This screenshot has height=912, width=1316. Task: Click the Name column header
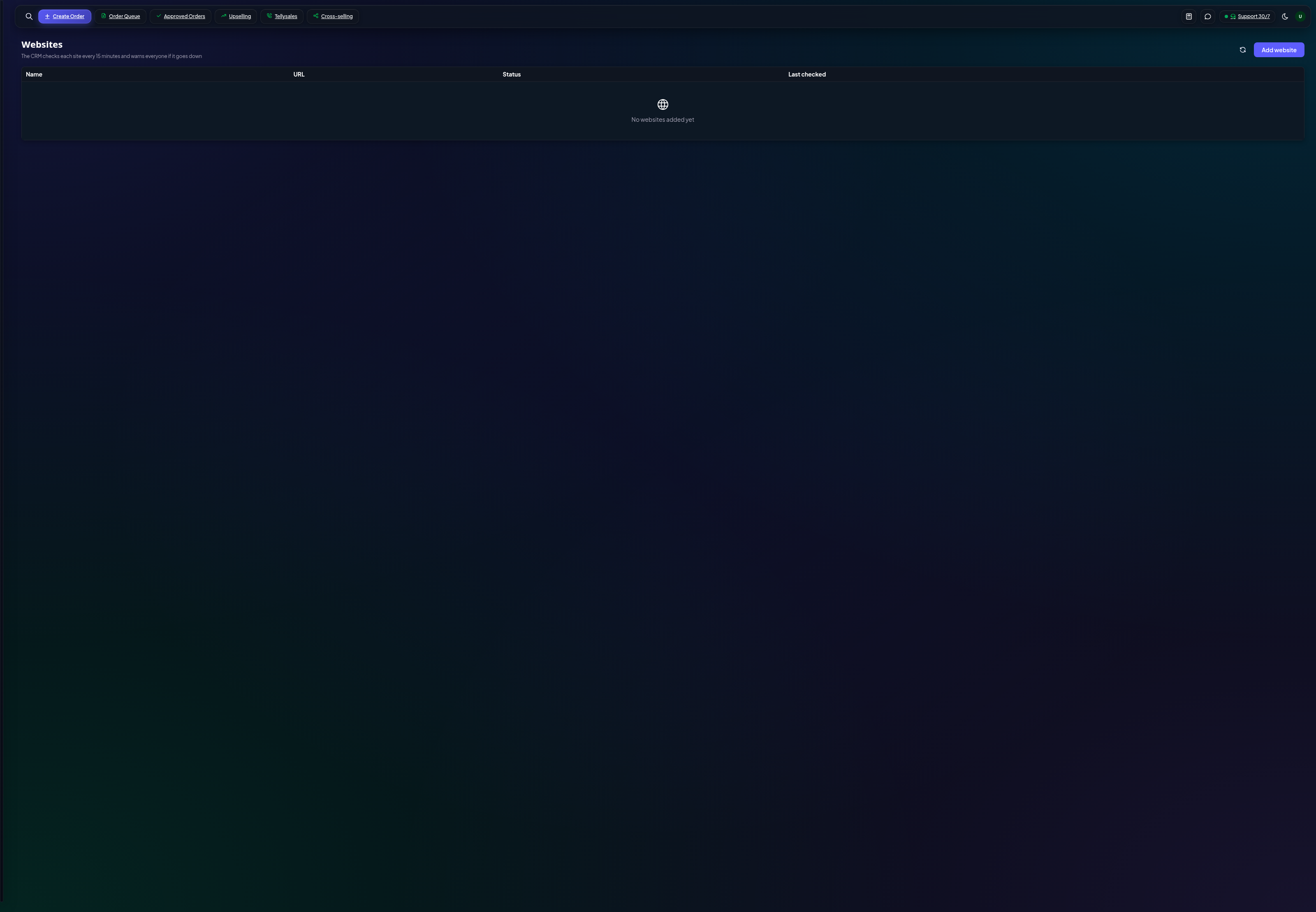pos(34,74)
